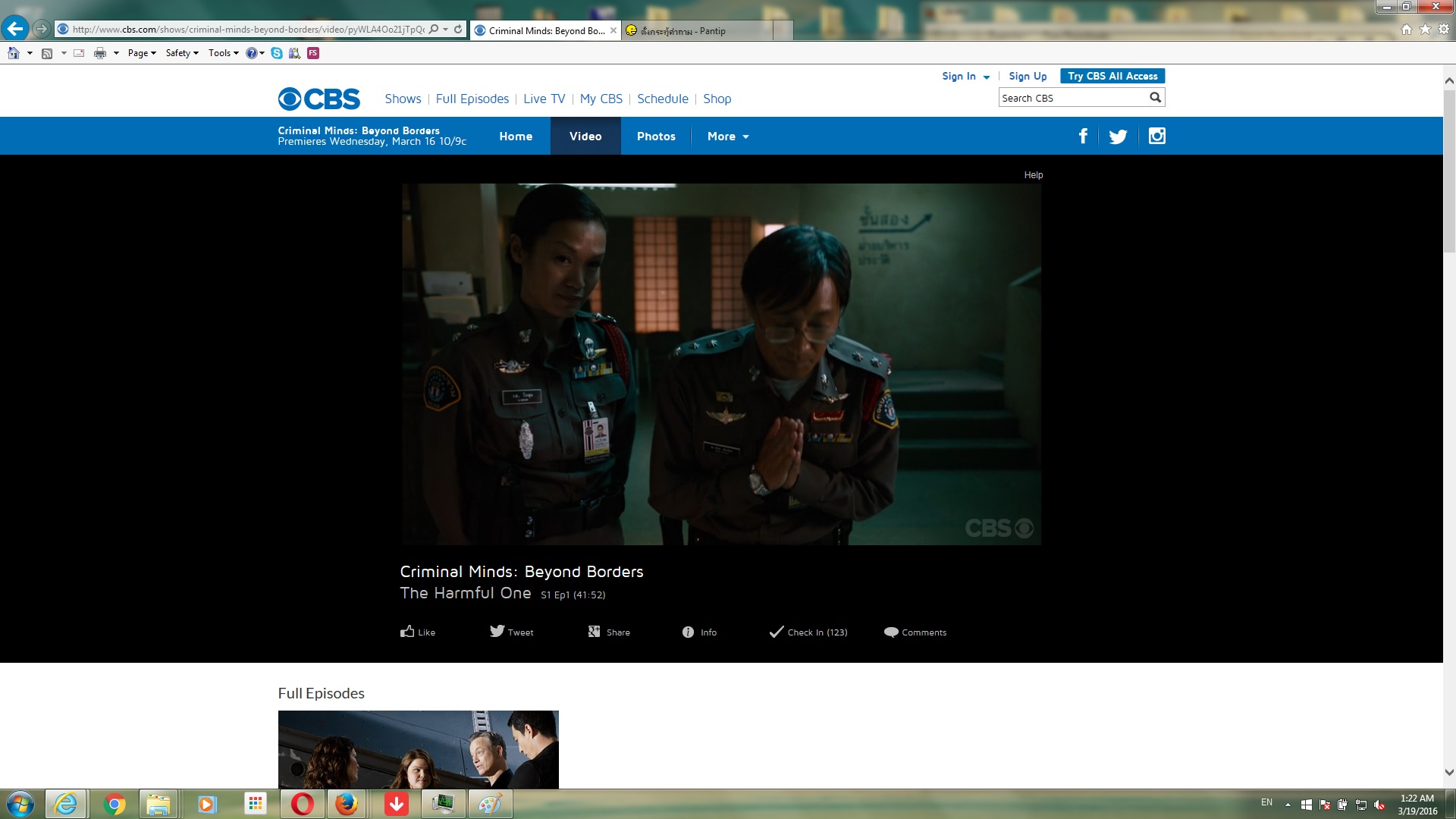
Task: Open Chrome from the taskbar
Action: pos(115,804)
